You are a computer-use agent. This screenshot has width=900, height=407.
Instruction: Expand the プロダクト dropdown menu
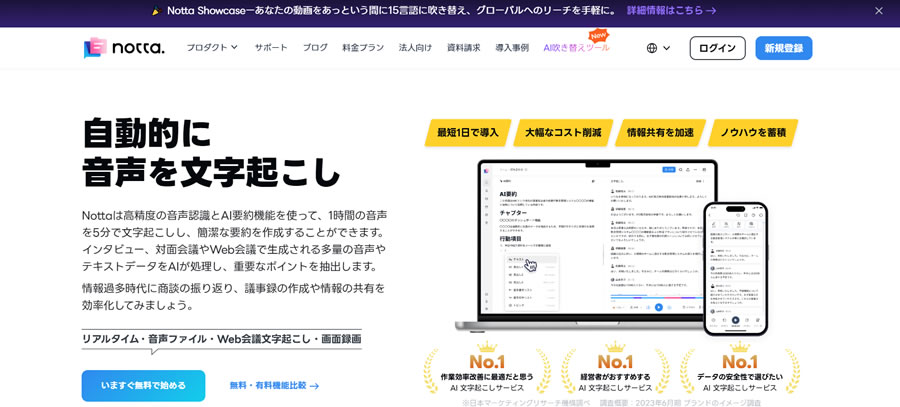(212, 48)
